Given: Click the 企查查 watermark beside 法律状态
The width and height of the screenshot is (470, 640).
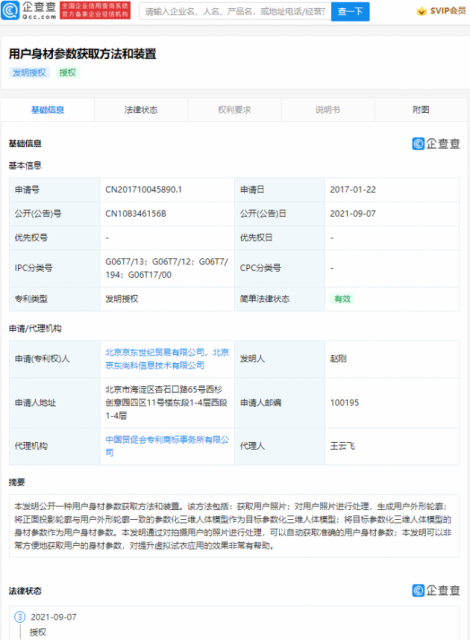Looking at the screenshot, I should (436, 590).
